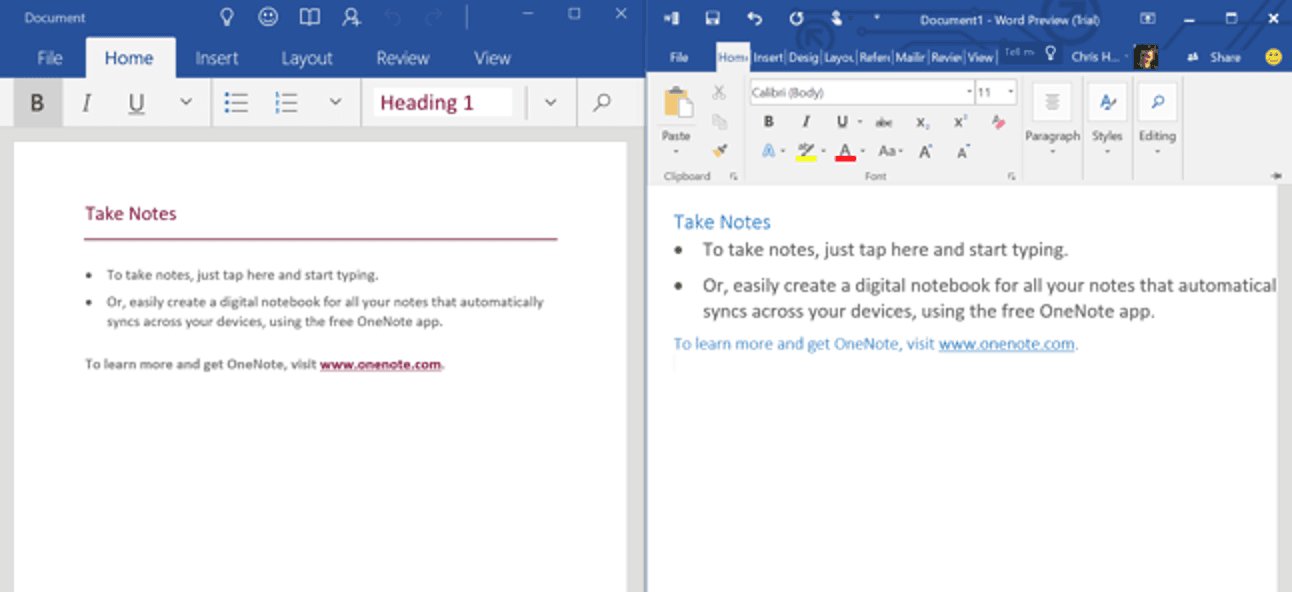Open Tell Me lightbulb in Word Mobile
The height and width of the screenshot is (592, 1292).
pyautogui.click(x=227, y=17)
